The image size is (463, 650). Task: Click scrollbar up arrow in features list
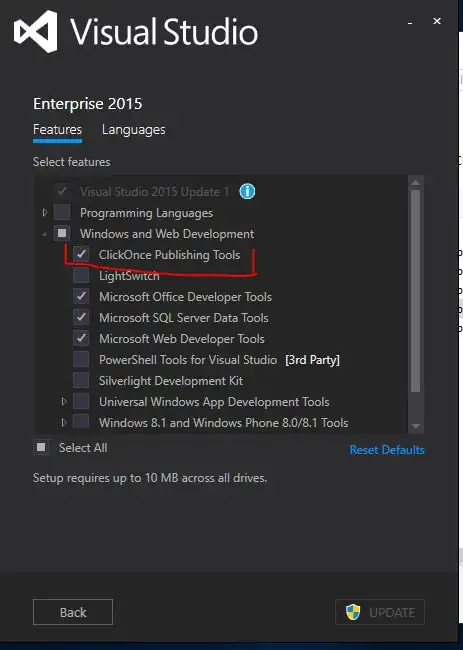pos(416,182)
